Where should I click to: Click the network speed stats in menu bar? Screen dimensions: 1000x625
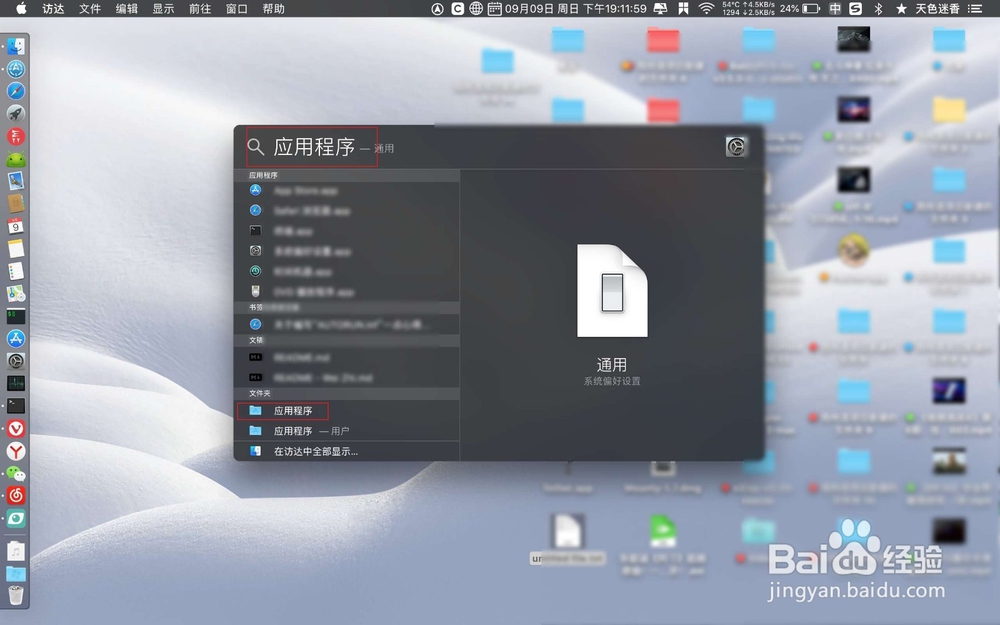point(749,8)
